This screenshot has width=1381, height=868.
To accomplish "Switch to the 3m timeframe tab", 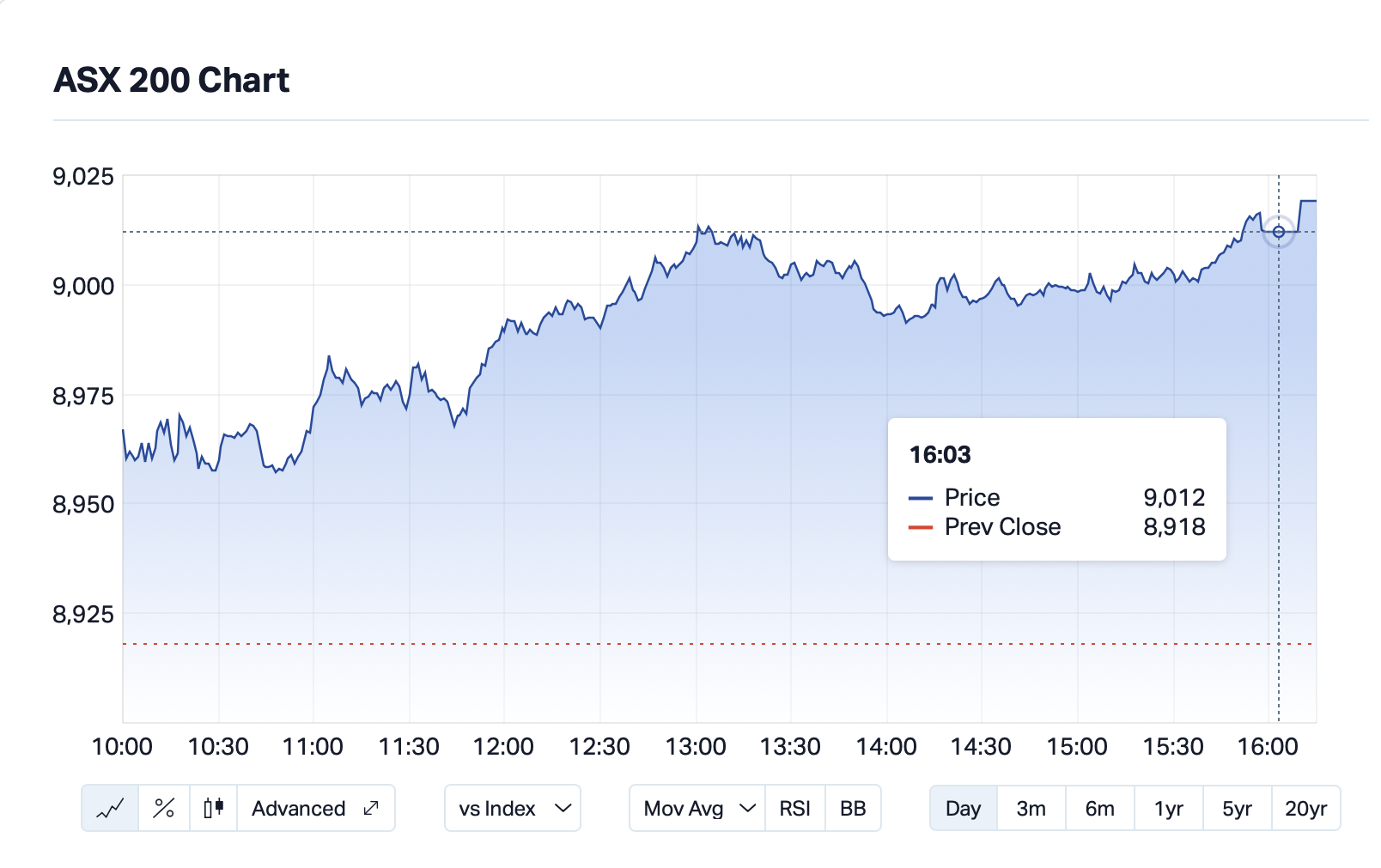I will [x=1031, y=808].
